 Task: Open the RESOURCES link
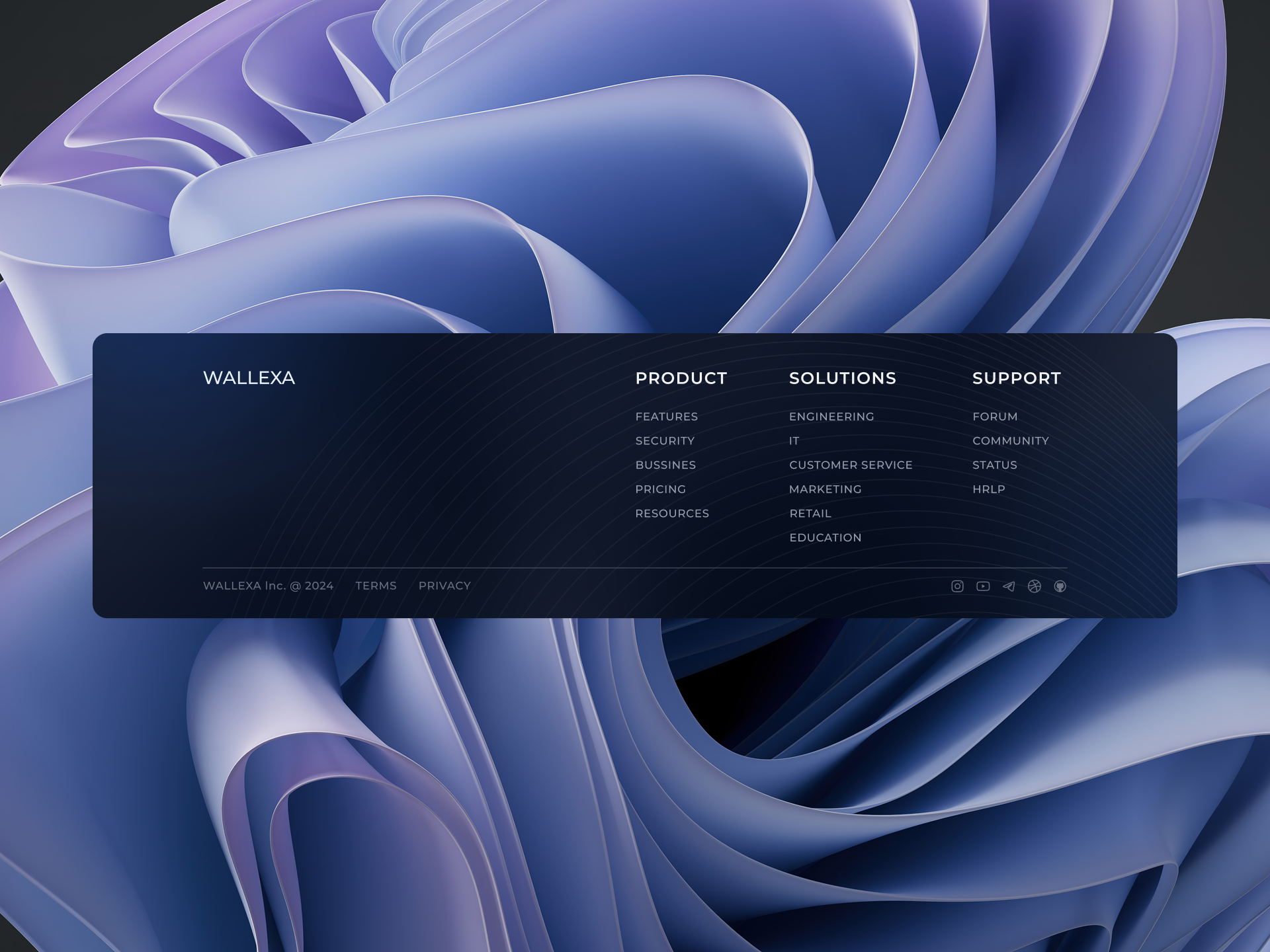pos(672,514)
